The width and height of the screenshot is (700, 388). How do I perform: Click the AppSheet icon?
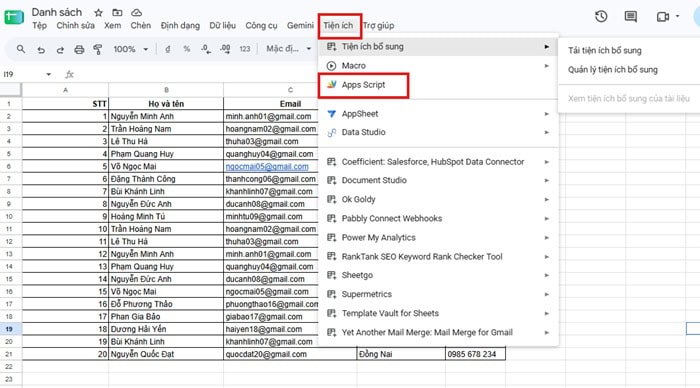coord(331,114)
